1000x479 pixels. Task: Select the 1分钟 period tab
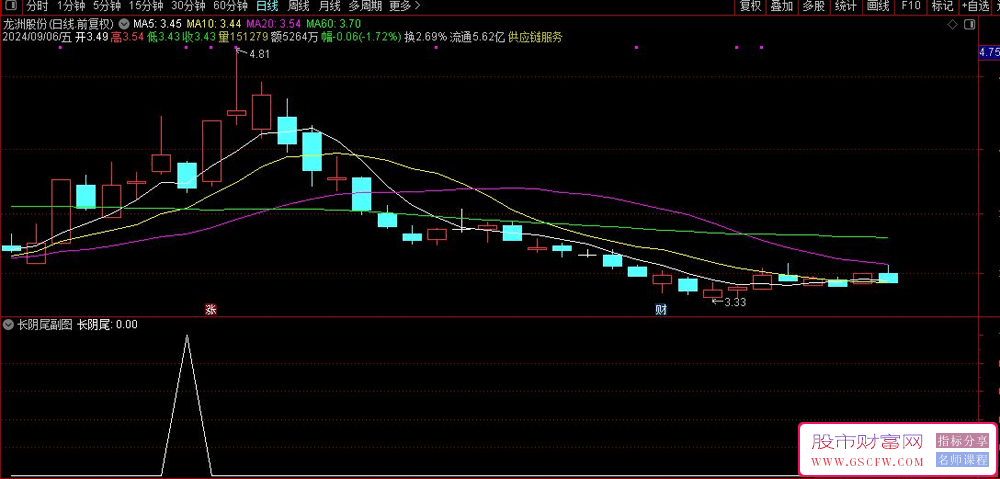point(71,6)
